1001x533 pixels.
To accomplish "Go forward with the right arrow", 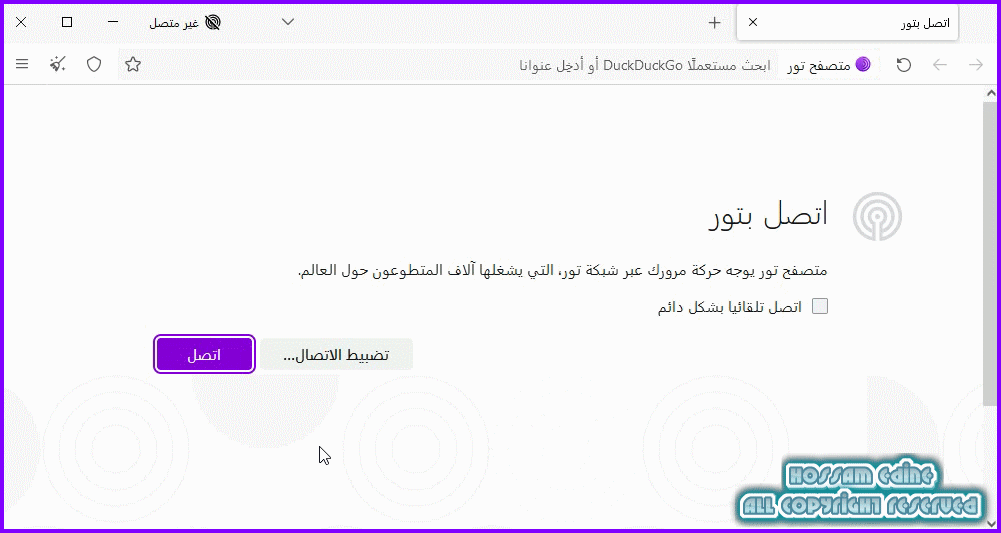I will click(976, 64).
